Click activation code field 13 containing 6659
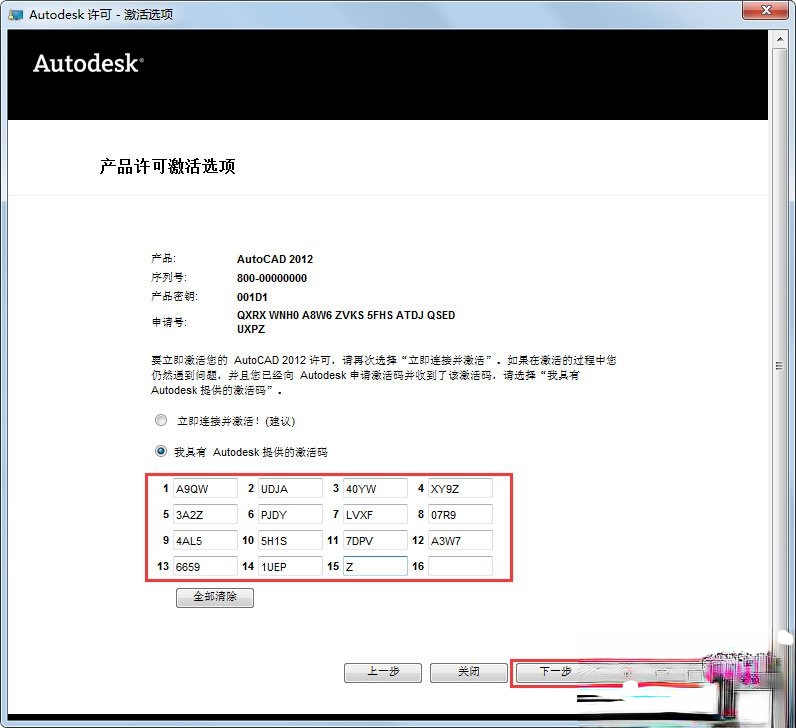This screenshot has height=728, width=796. point(205,566)
